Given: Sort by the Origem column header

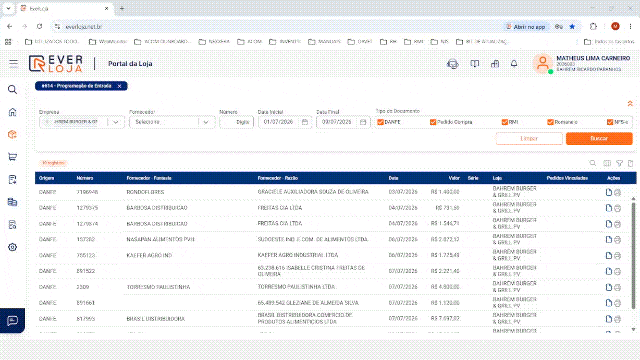Looking at the screenshot, I should pyautogui.click(x=47, y=178).
